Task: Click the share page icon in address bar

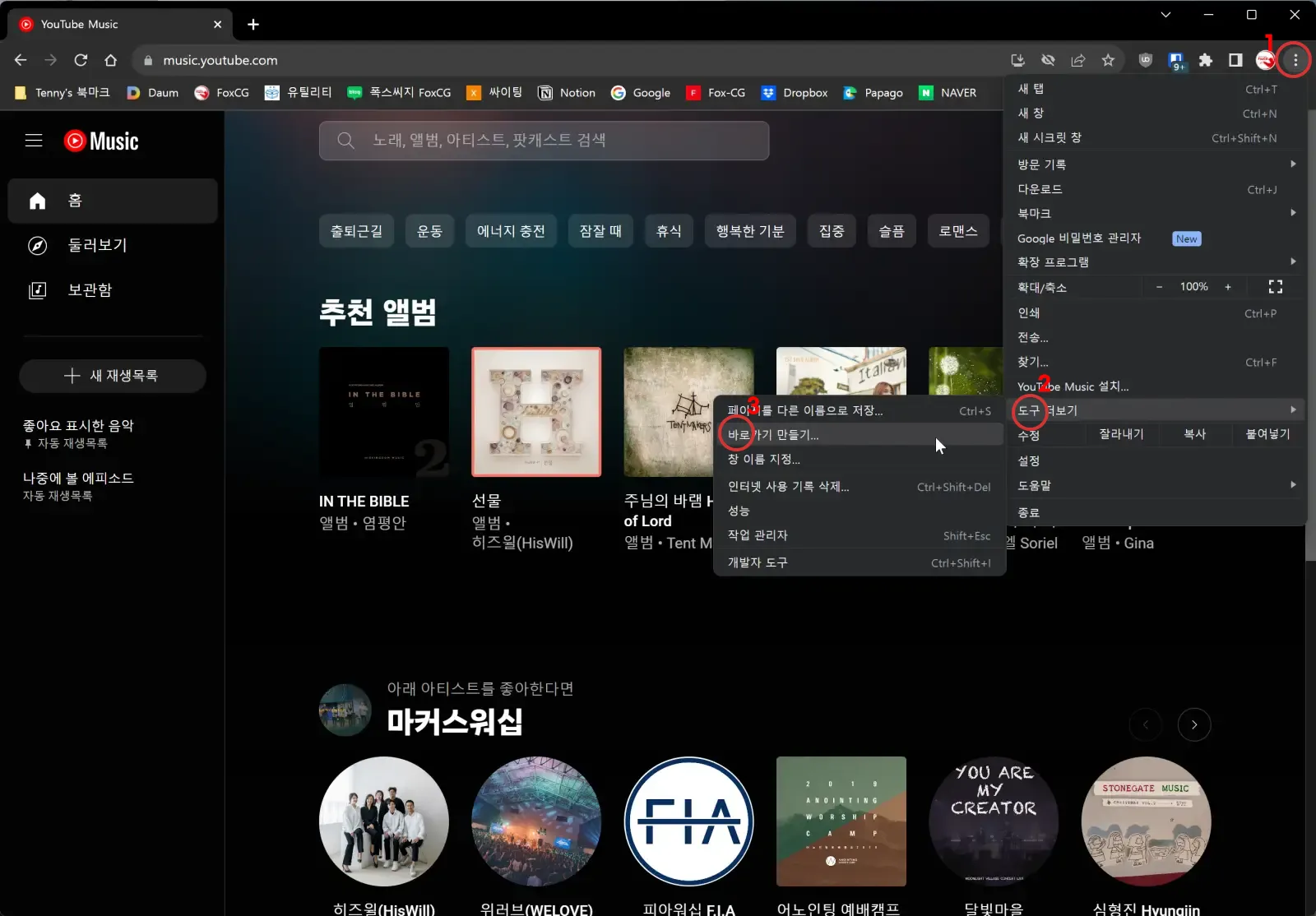Action: [x=1077, y=60]
